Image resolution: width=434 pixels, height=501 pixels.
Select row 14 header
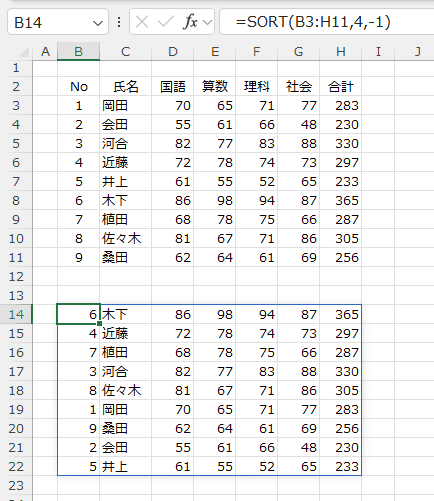(16, 314)
